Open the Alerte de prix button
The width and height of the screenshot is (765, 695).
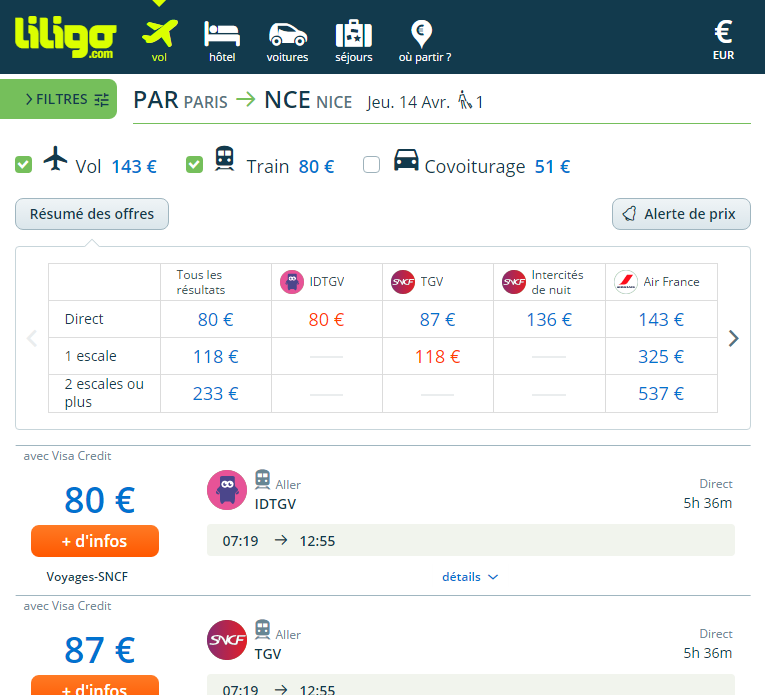(681, 214)
